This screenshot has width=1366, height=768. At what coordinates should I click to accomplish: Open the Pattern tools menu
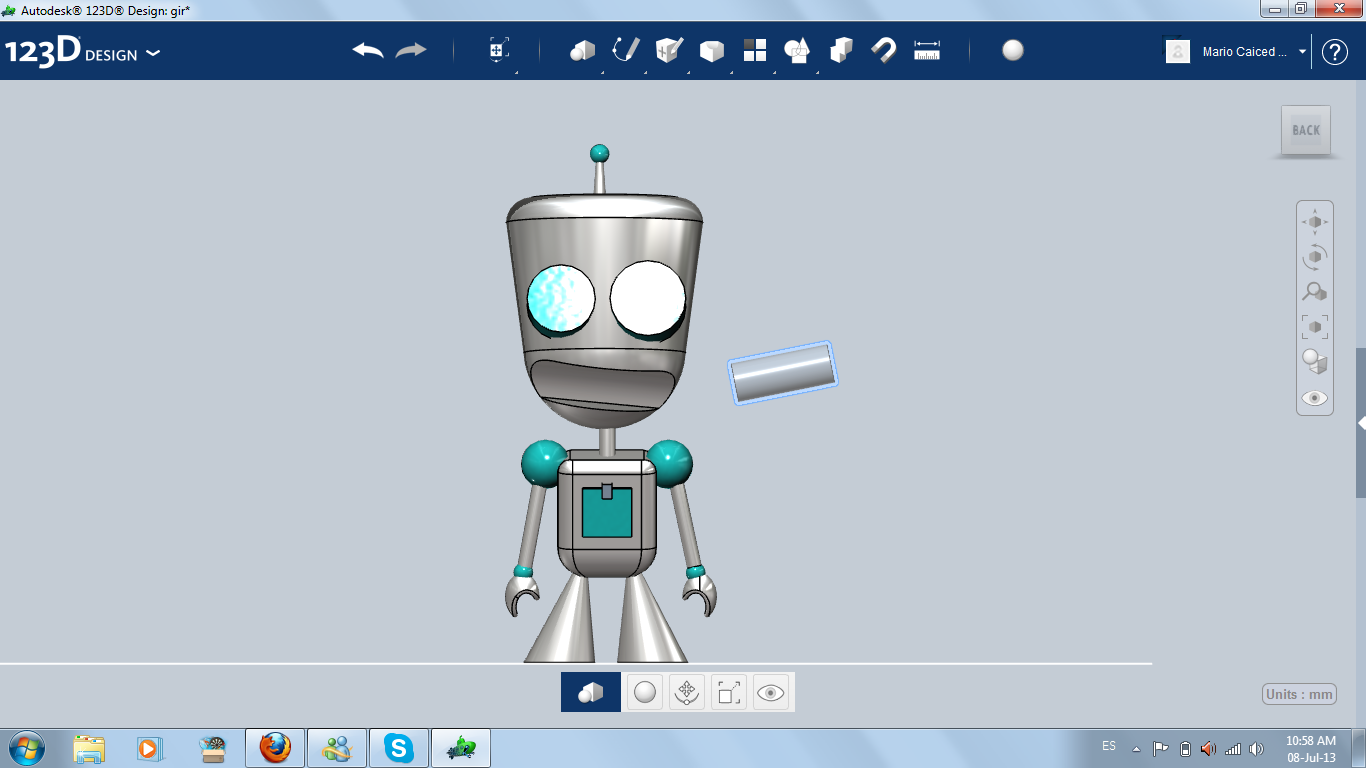tap(755, 50)
